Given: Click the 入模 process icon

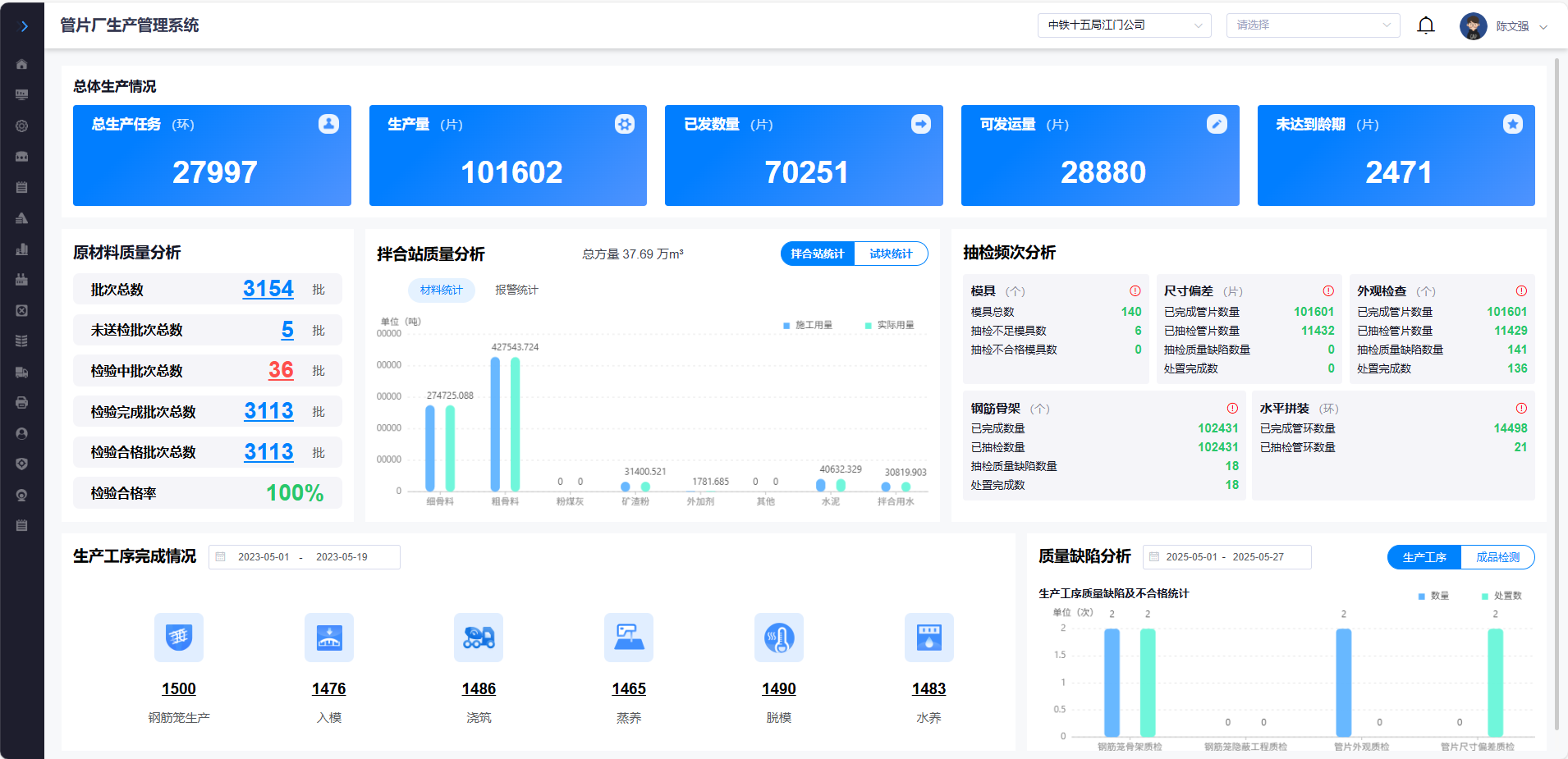Looking at the screenshot, I should 329,637.
